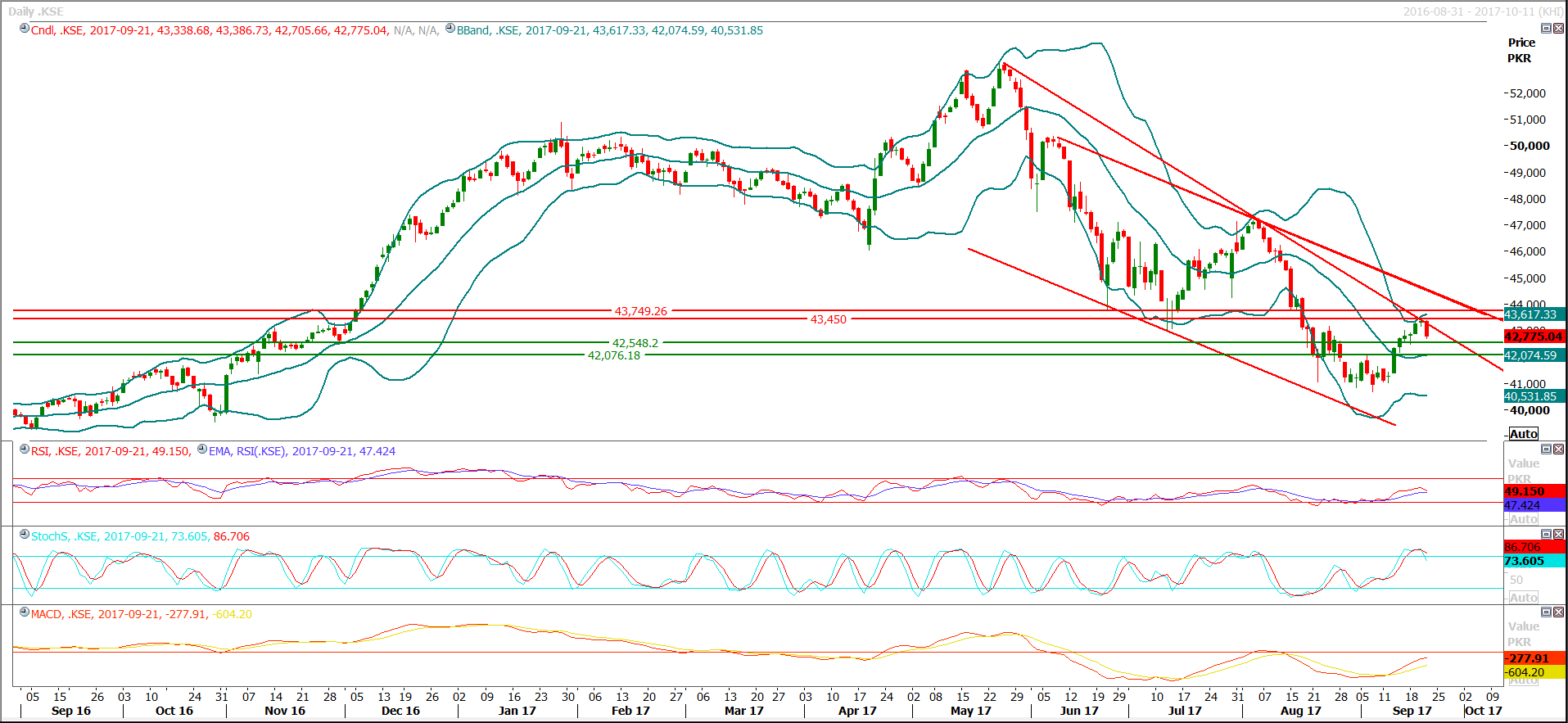Click the Apr 17 month label on time axis
The width and height of the screenshot is (1568, 723).
[857, 711]
